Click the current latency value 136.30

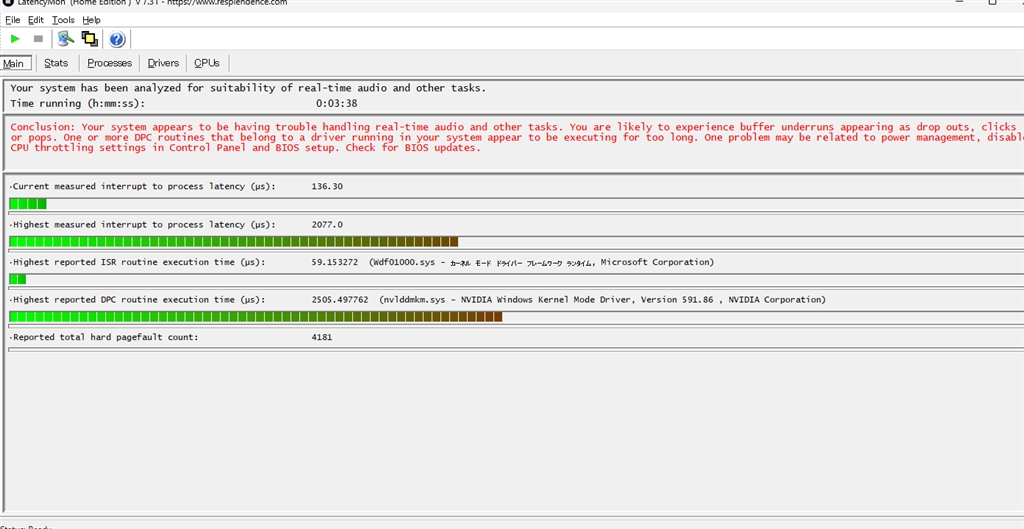click(327, 186)
